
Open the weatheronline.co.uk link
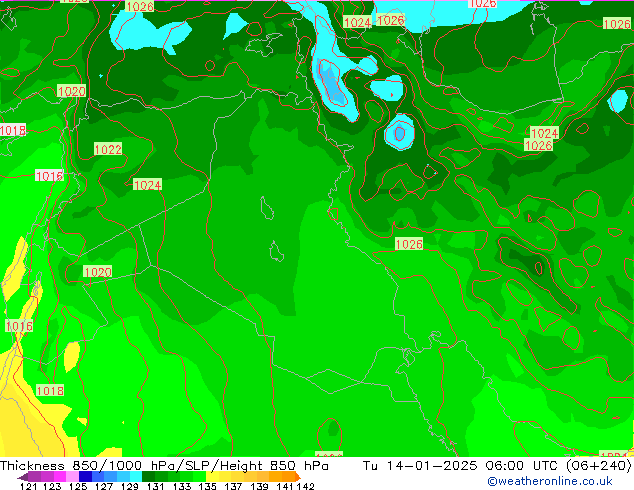point(550,481)
